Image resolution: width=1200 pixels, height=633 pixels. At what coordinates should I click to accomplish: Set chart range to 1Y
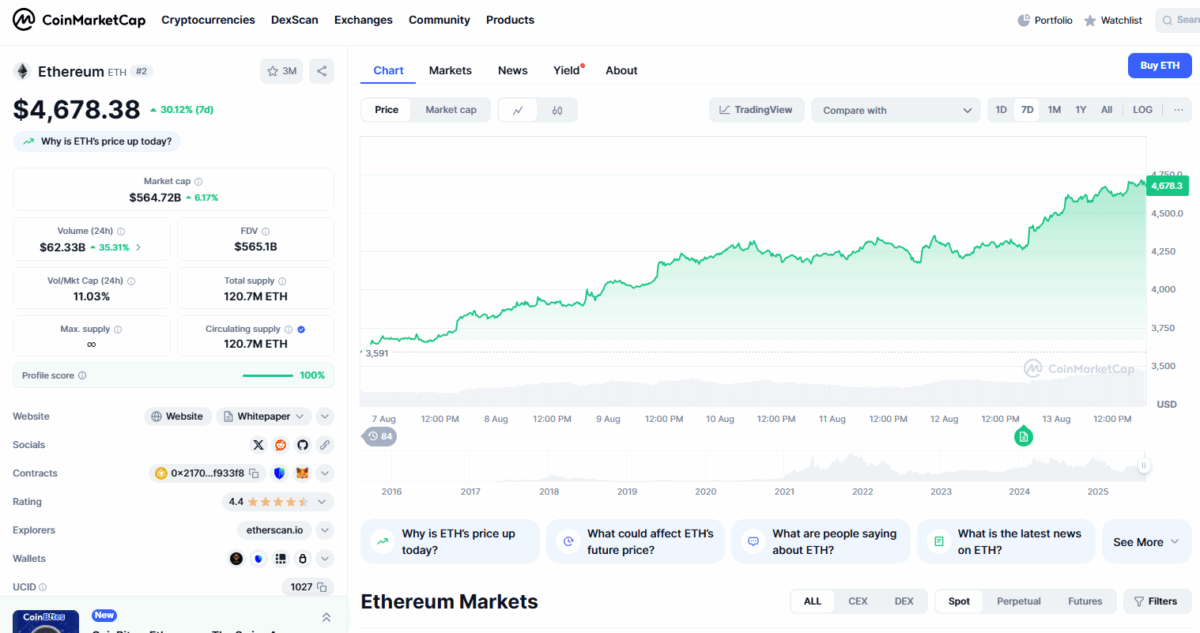pyautogui.click(x=1081, y=110)
